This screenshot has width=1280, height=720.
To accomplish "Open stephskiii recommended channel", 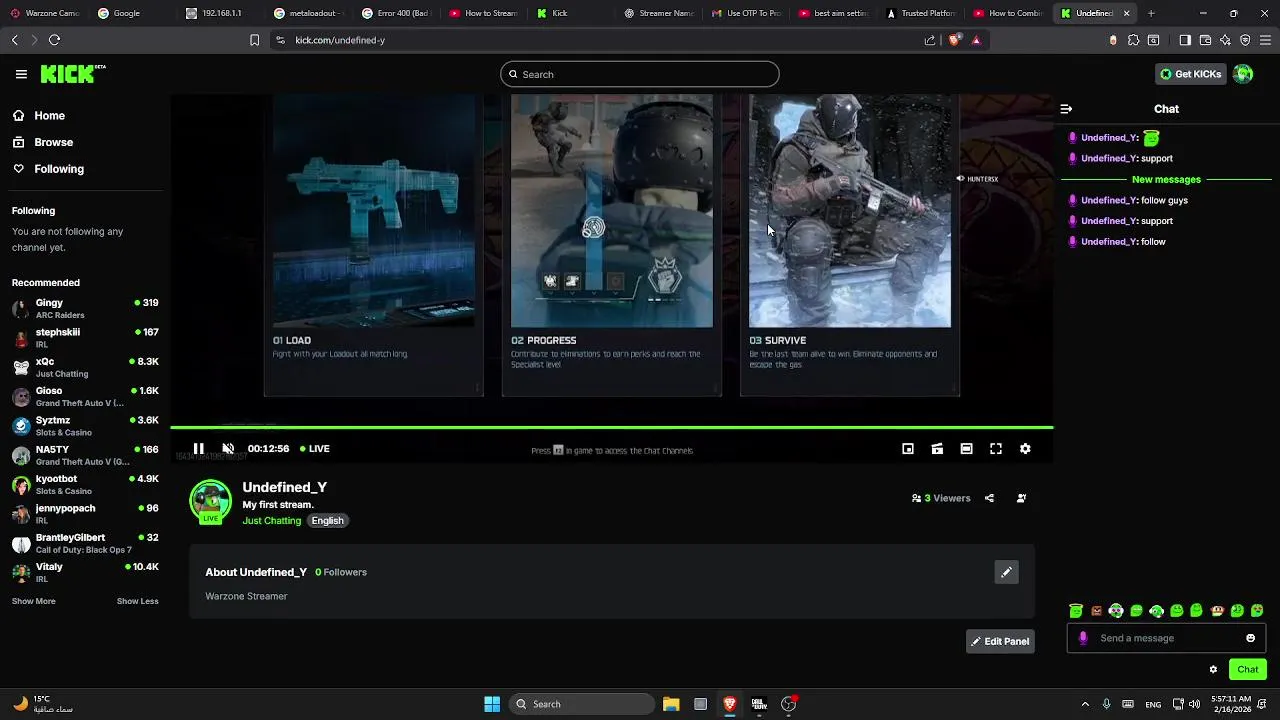I will (85, 338).
